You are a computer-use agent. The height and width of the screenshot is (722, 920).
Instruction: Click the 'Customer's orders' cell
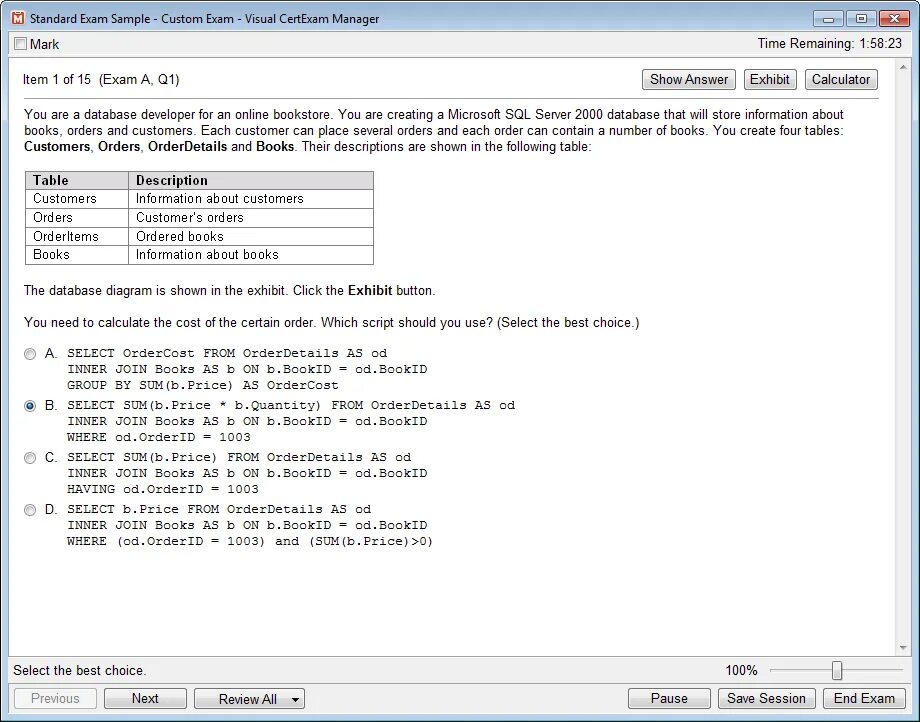point(251,218)
